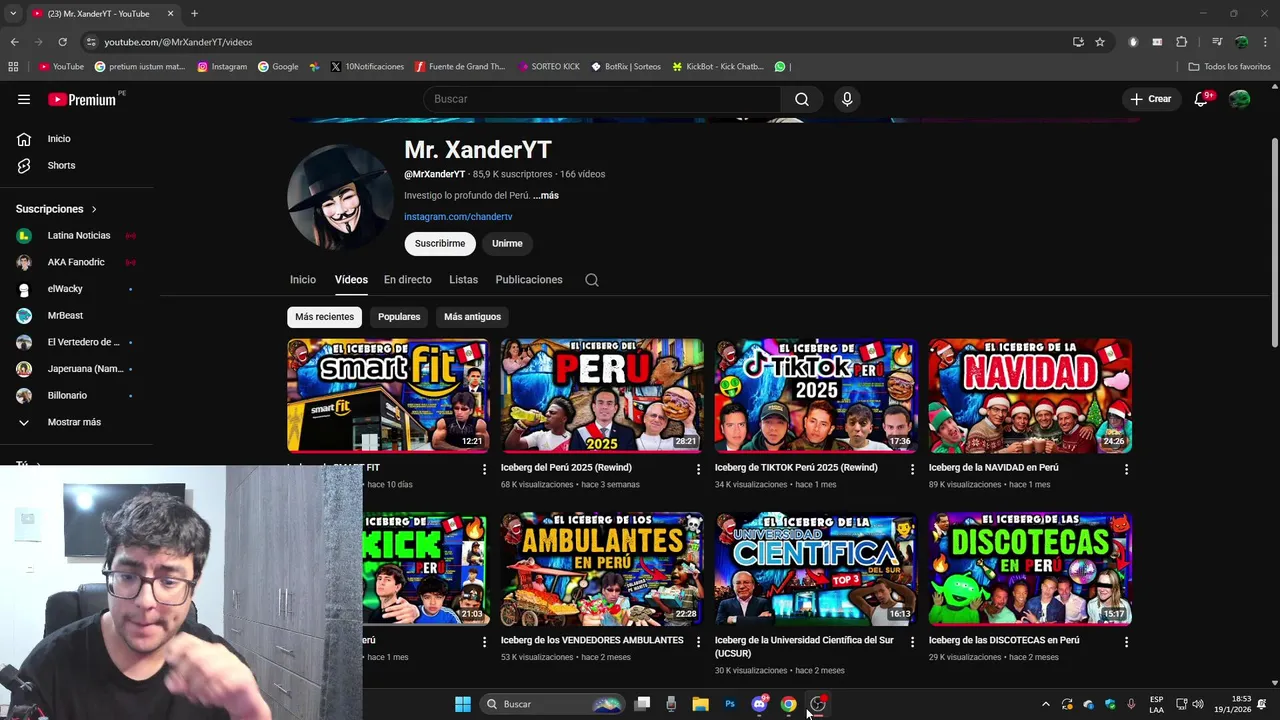Click the Mr. XanderYT channel avatar

point(340,198)
